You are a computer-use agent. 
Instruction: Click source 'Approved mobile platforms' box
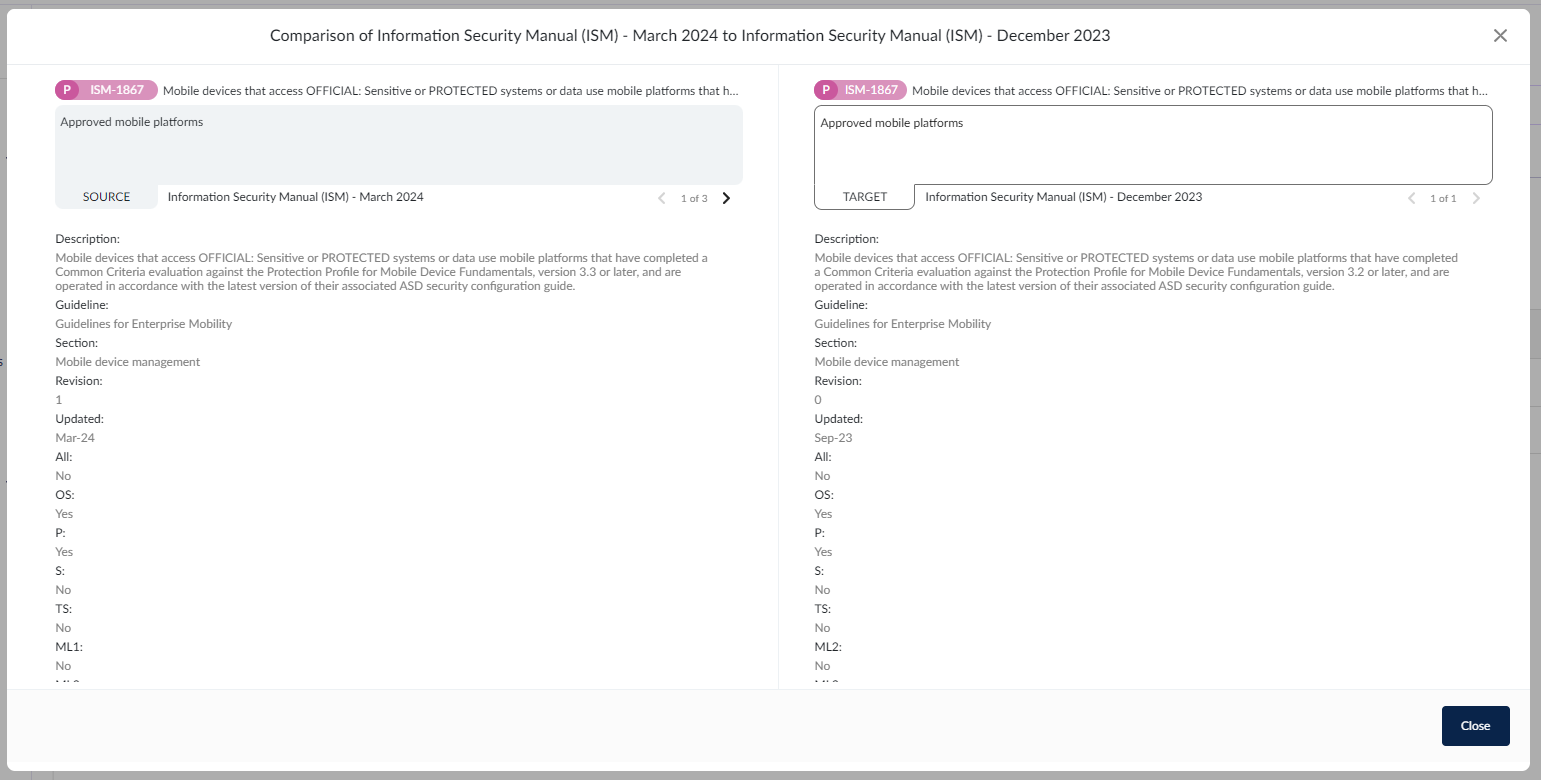click(399, 145)
